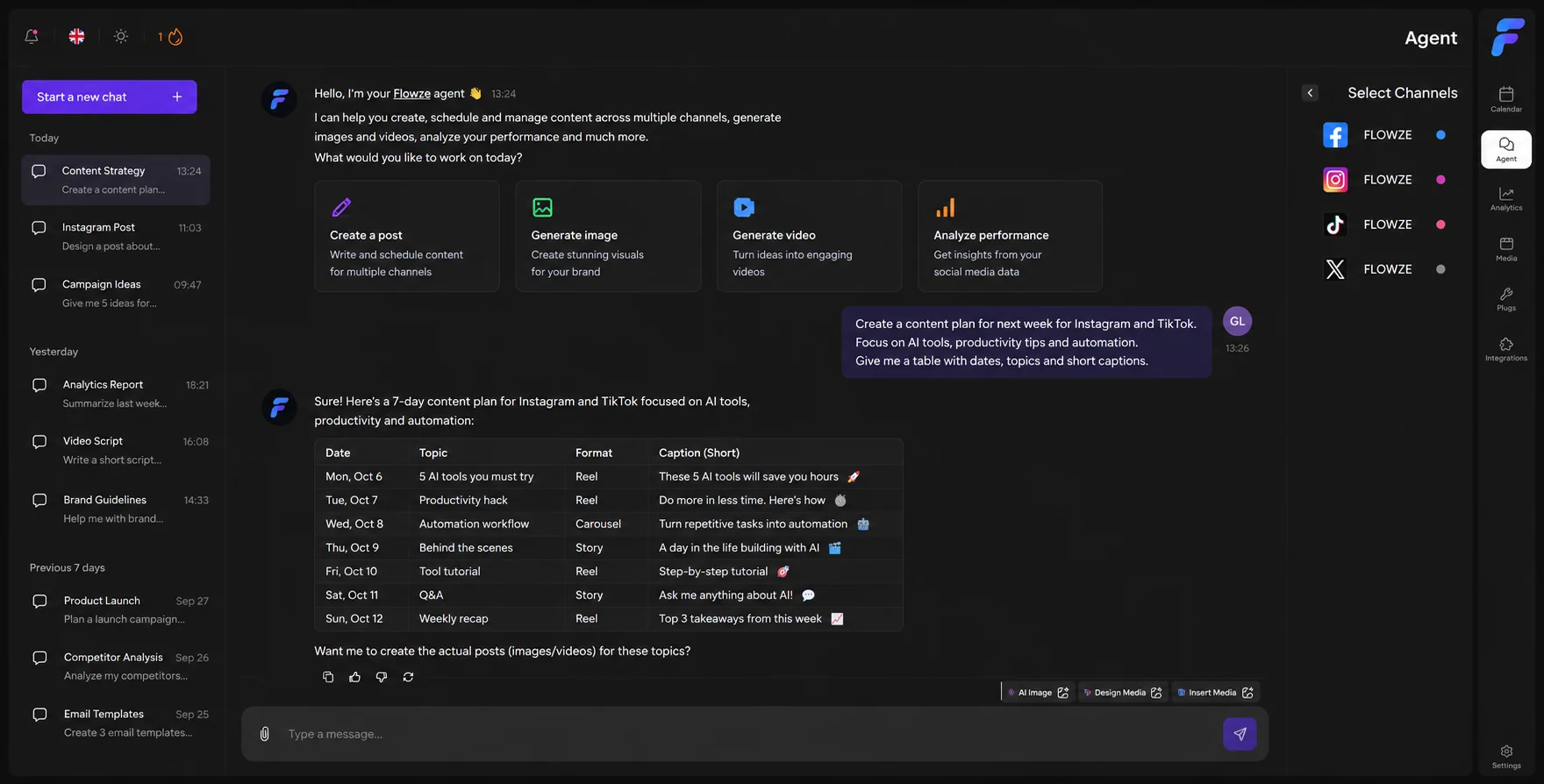Go to Plugs in the sidebar
This screenshot has height=784, width=1544.
(1506, 299)
